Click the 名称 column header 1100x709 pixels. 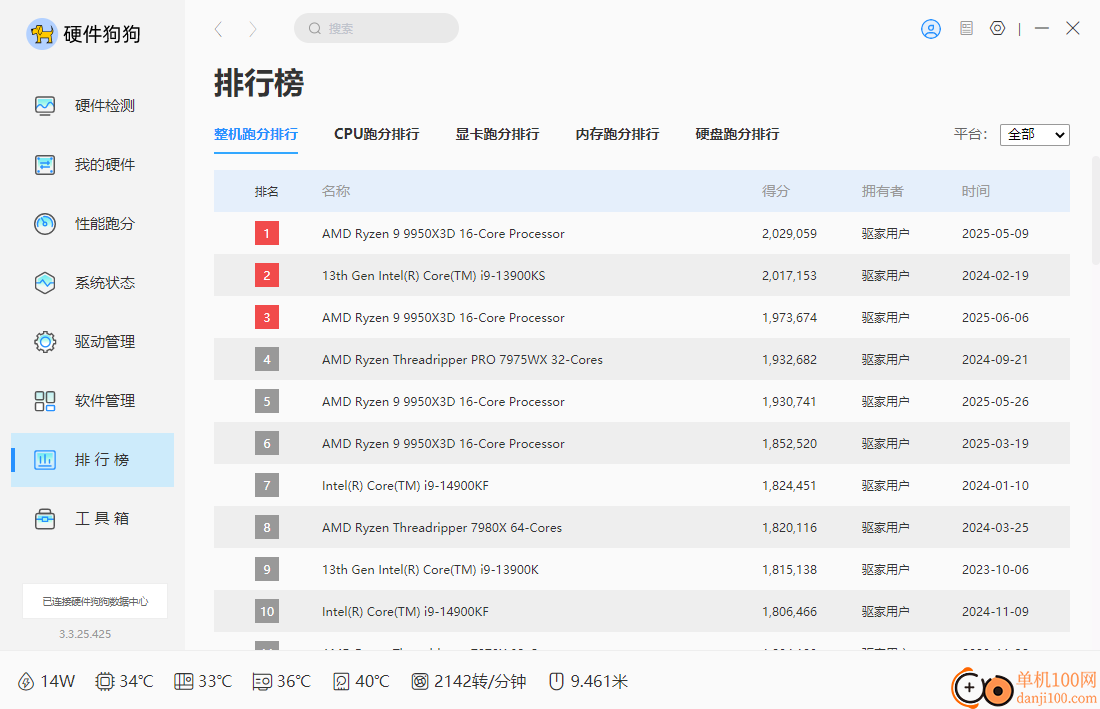coord(336,191)
